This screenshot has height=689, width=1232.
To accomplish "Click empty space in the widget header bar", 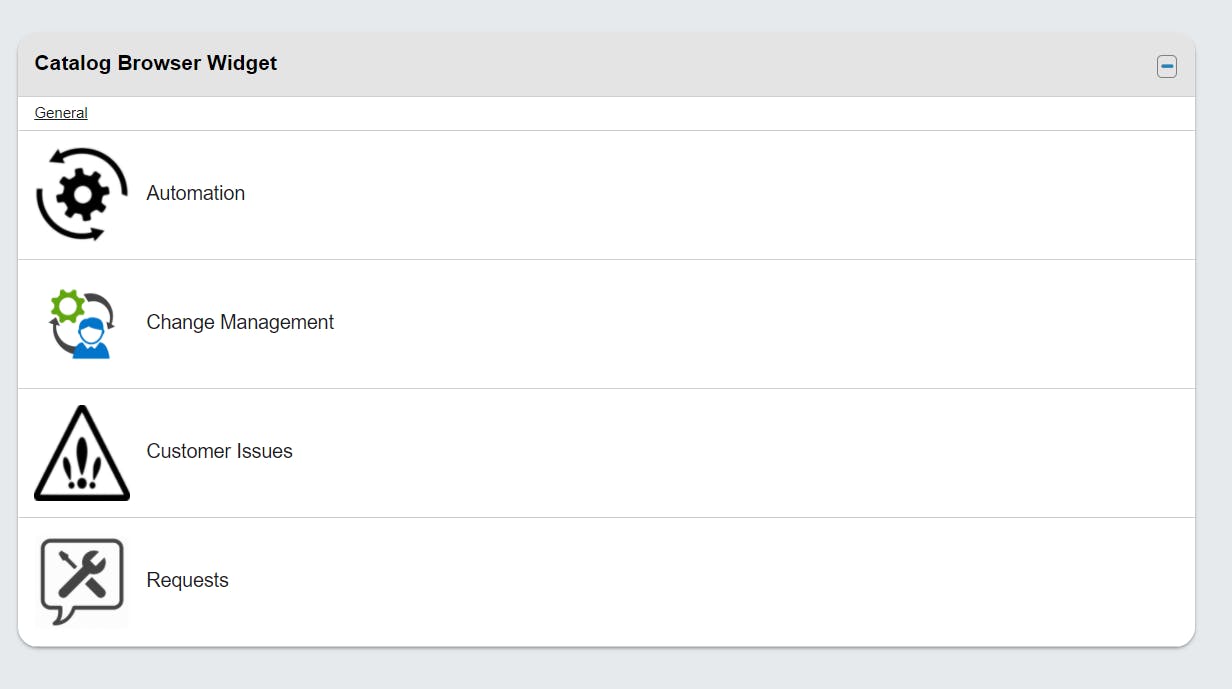I will pos(700,65).
